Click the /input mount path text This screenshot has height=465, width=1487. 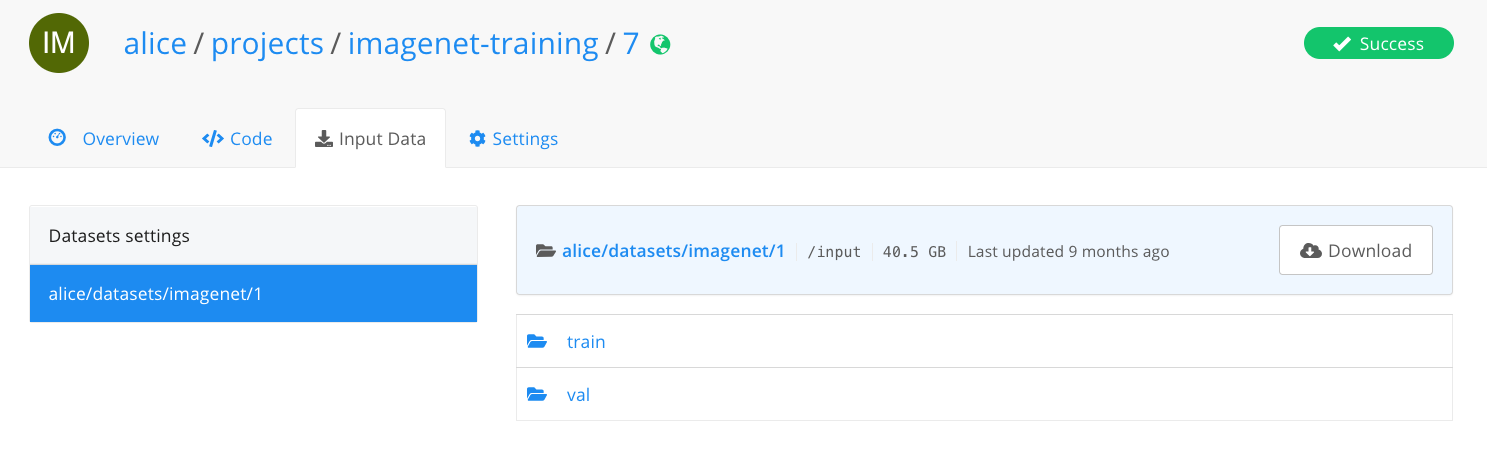coord(834,252)
